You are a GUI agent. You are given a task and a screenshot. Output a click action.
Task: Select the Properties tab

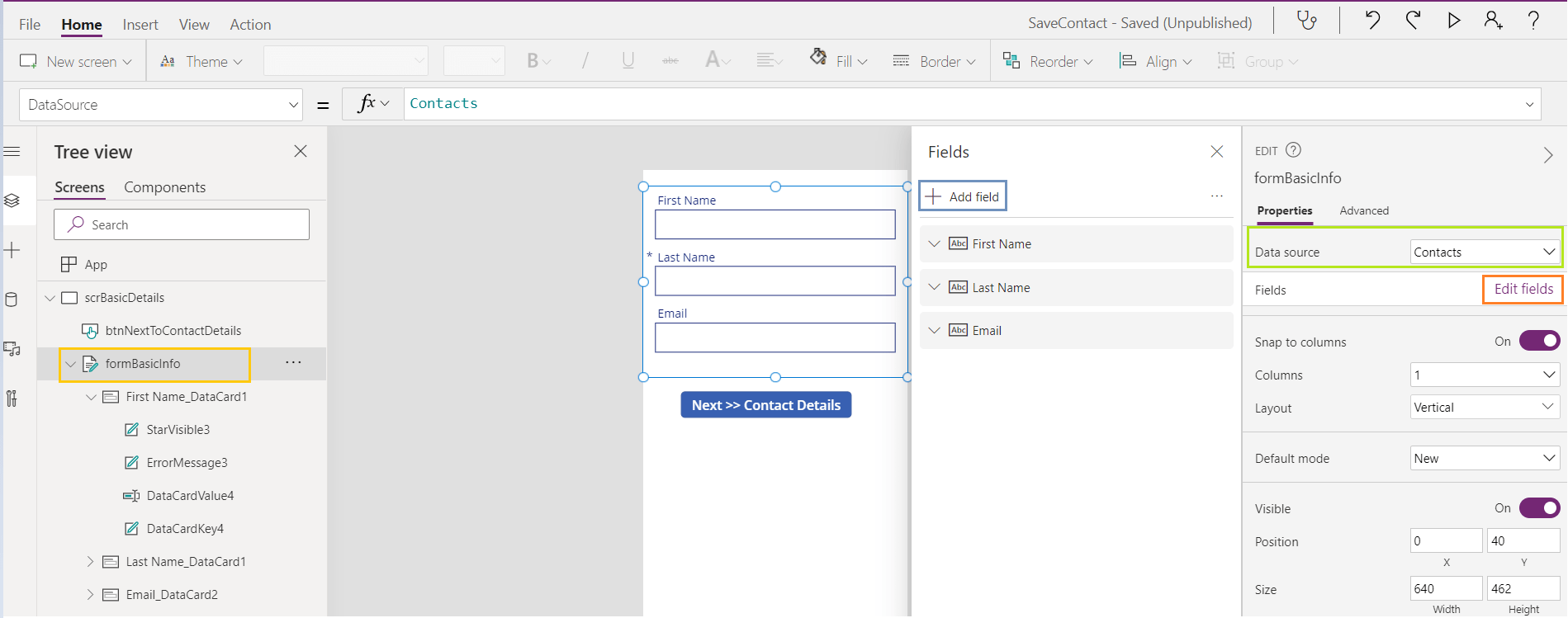coord(1285,210)
